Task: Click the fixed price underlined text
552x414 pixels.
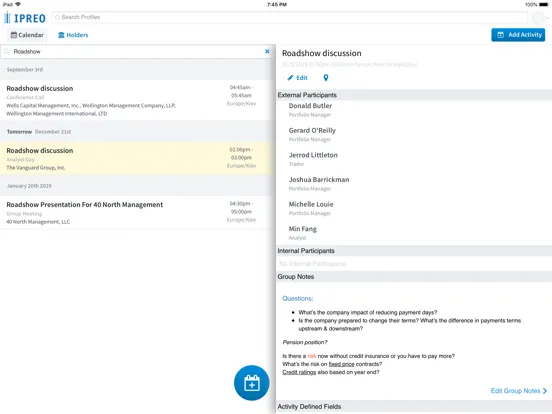Action: [341, 364]
